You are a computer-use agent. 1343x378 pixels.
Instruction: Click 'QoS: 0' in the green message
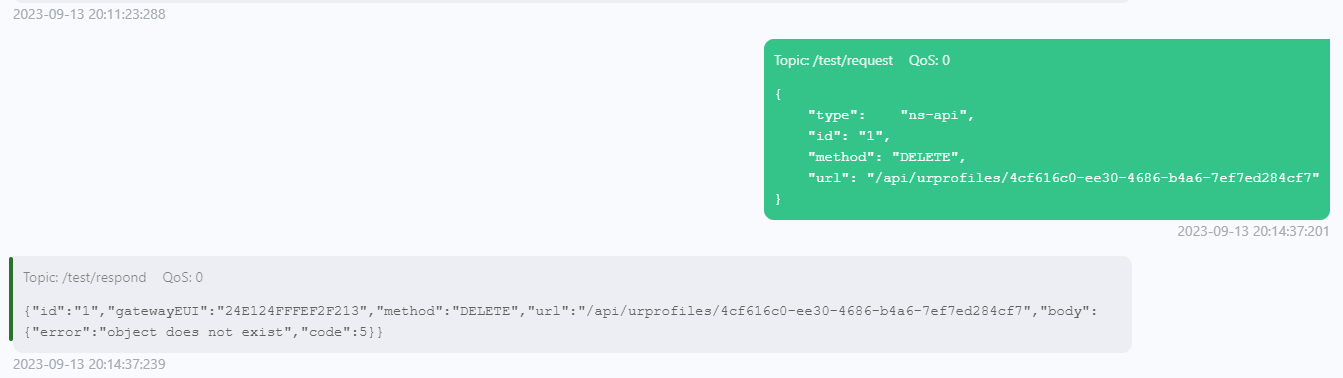coord(929,61)
